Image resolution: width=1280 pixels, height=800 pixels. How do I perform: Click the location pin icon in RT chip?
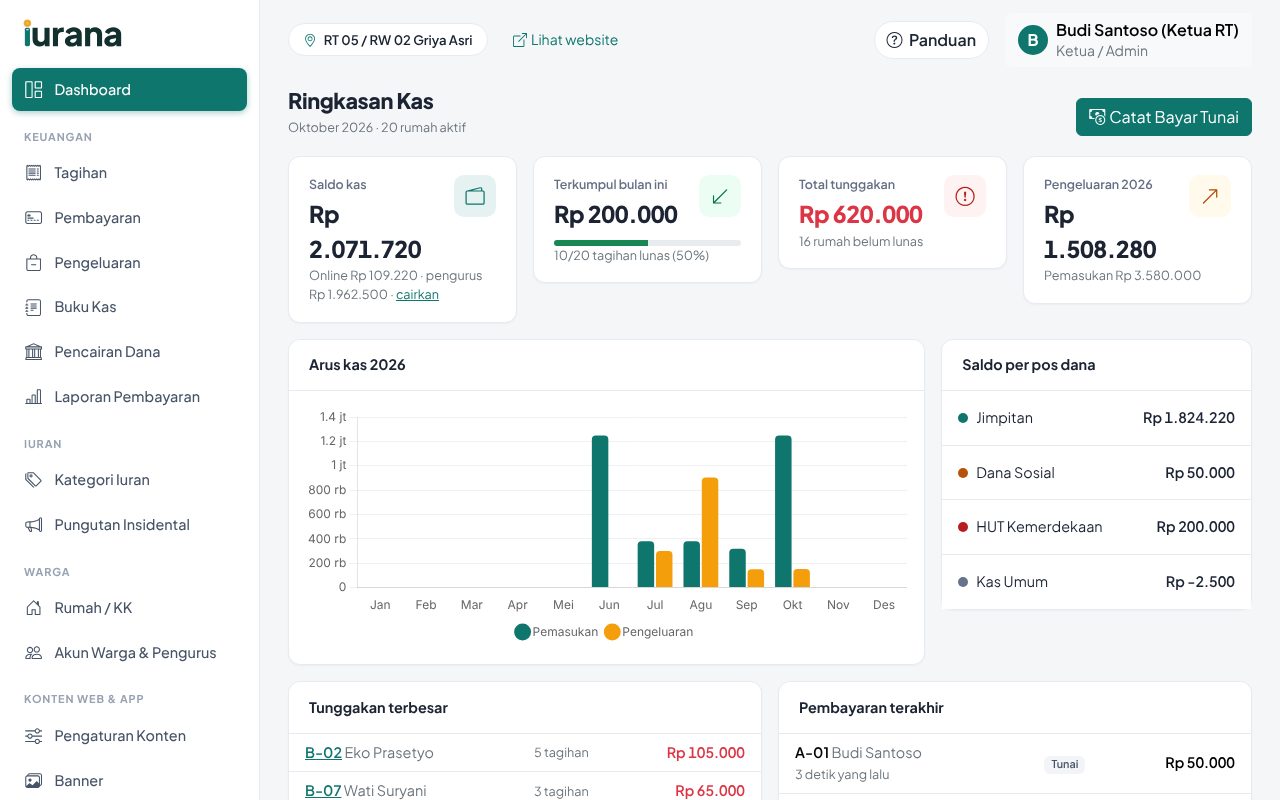coord(310,40)
